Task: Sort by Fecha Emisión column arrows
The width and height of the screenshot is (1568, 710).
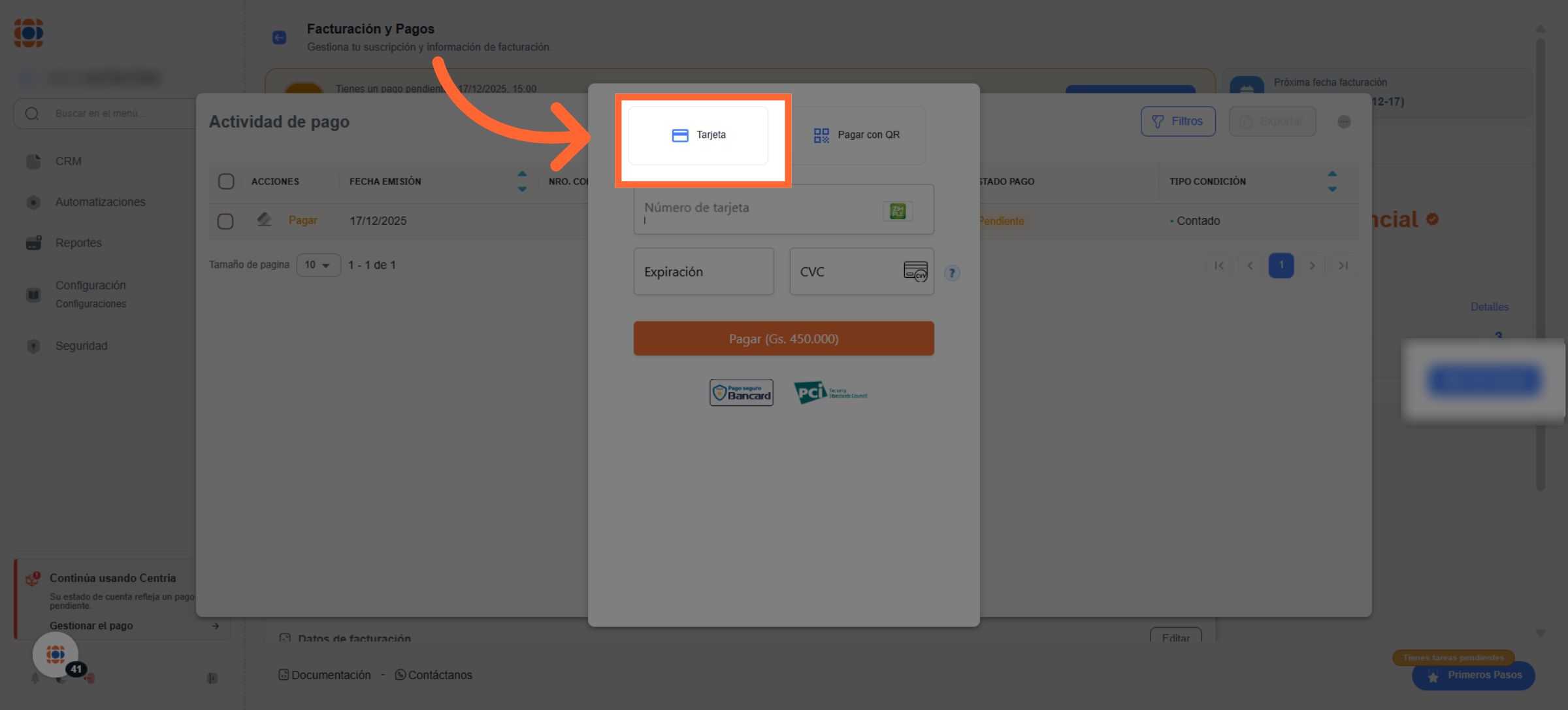Action: (522, 181)
